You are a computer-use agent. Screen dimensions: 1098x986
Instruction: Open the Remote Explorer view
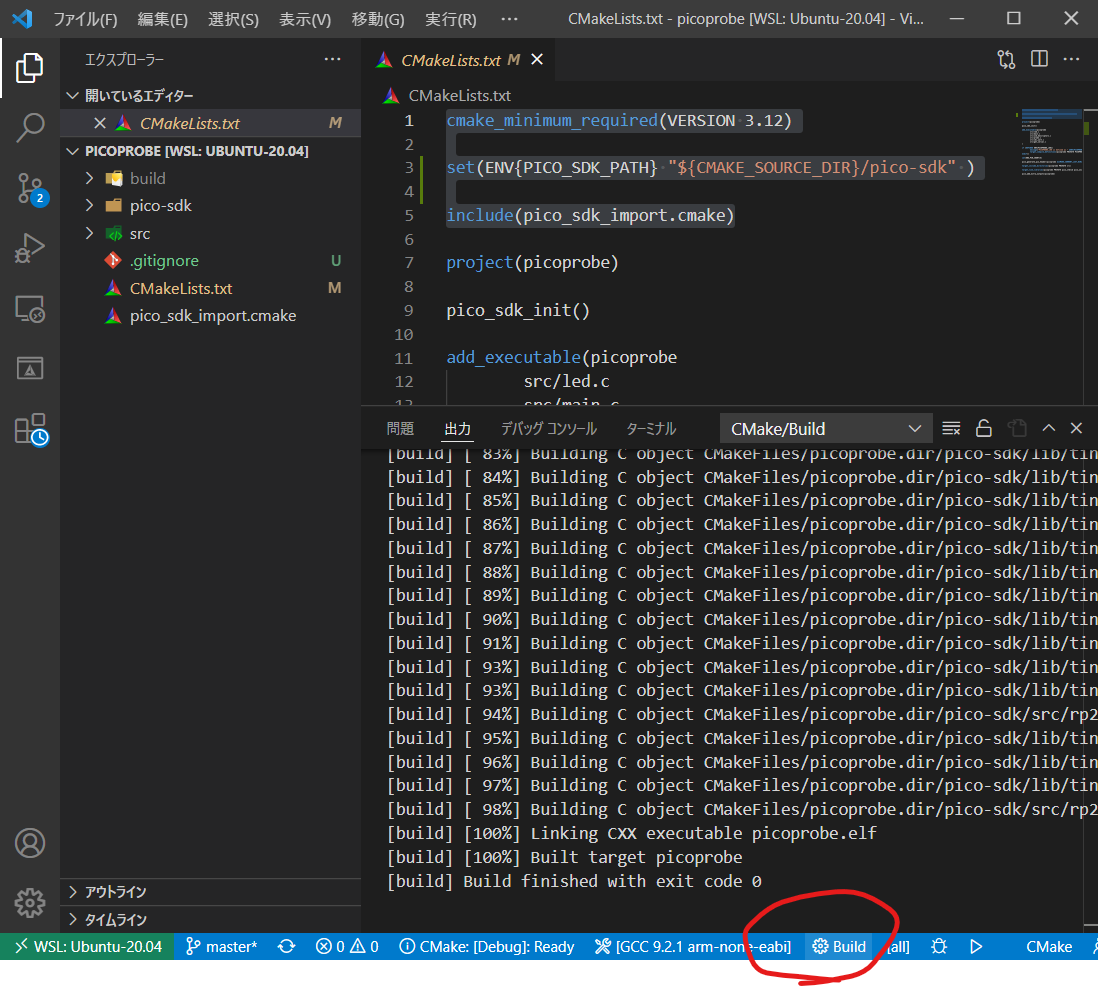(29, 309)
